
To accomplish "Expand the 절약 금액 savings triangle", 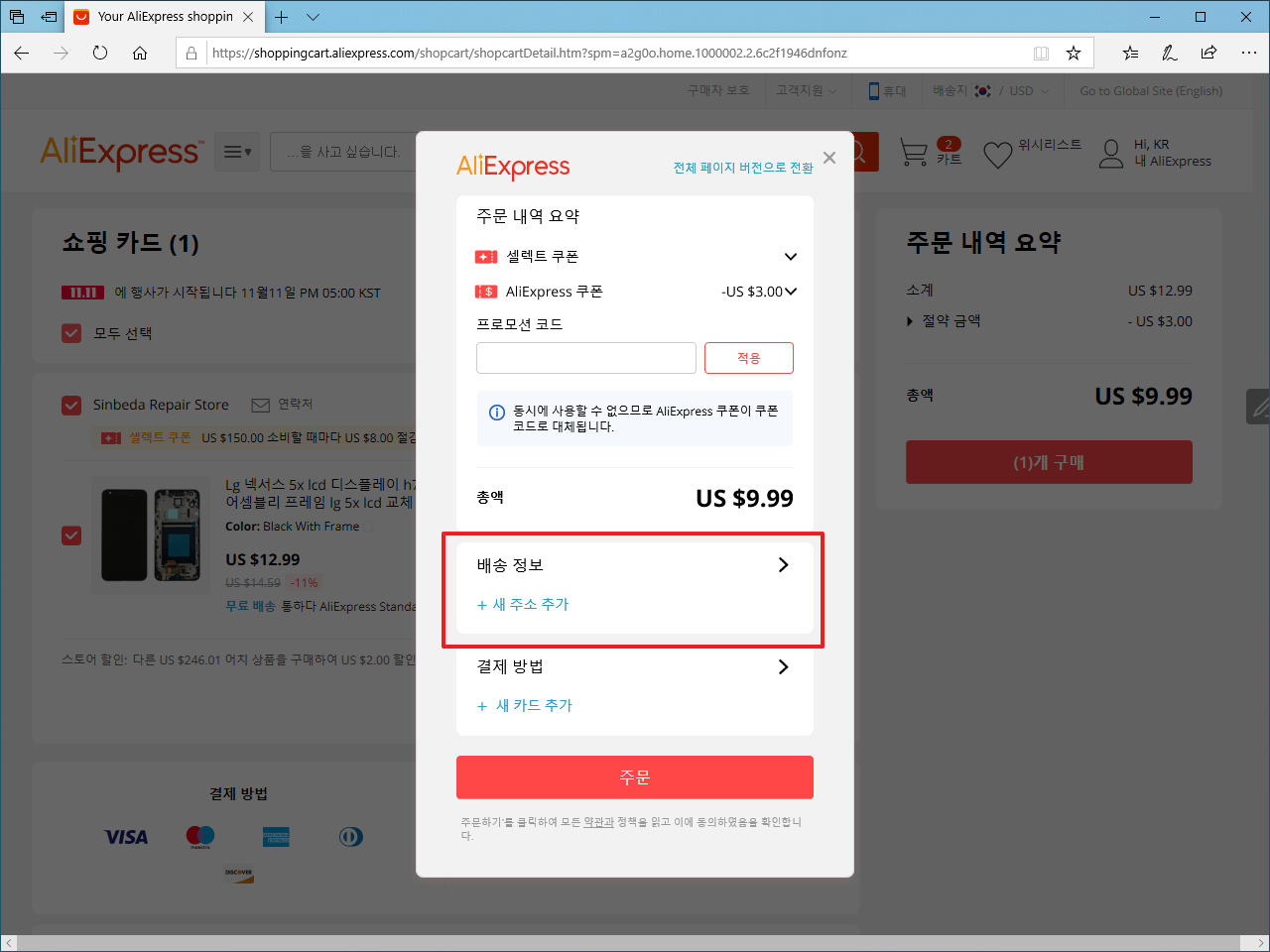I will pos(910,321).
